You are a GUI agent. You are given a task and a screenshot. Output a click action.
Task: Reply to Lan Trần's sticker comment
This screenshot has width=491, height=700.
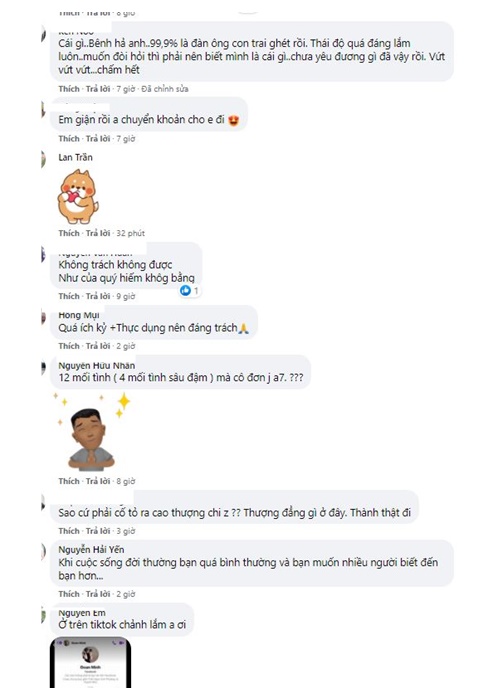tap(98, 233)
